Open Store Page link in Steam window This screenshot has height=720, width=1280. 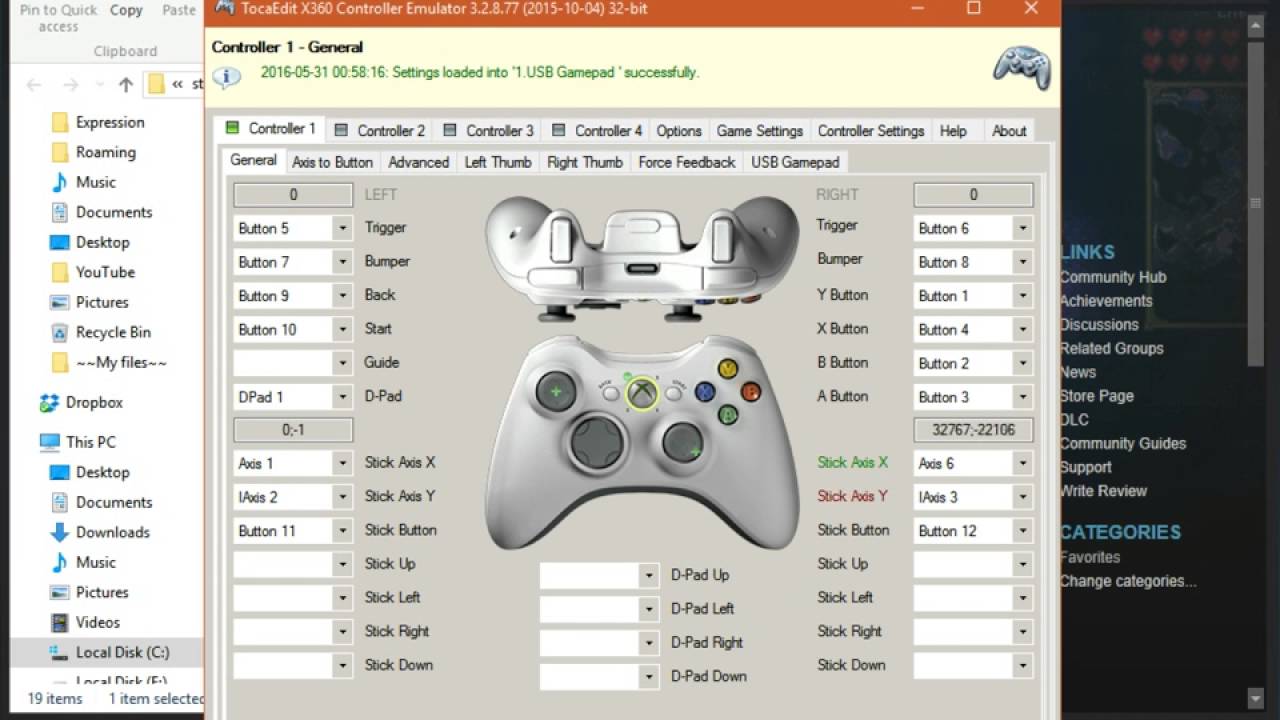[1097, 396]
